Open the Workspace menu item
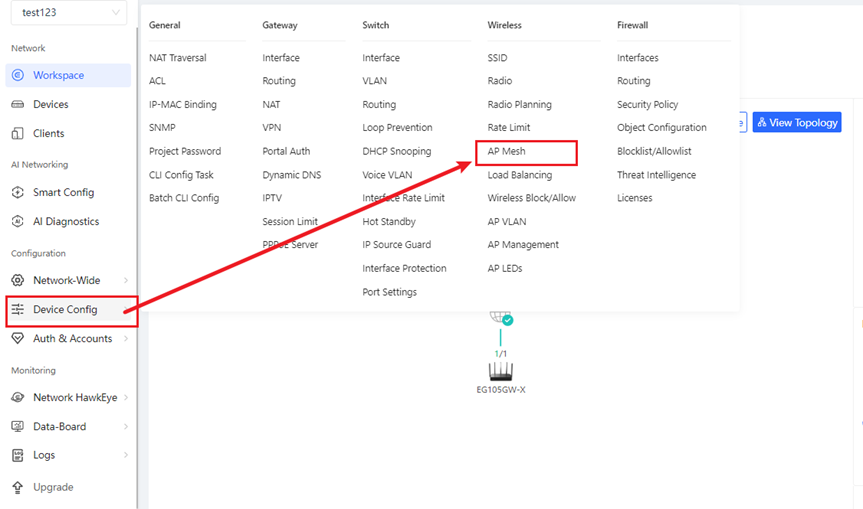This screenshot has height=509, width=863. [x=68, y=75]
